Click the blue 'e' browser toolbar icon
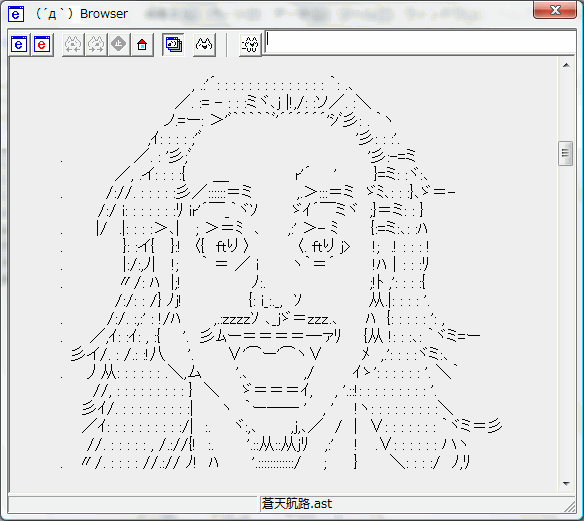 click(x=19, y=45)
